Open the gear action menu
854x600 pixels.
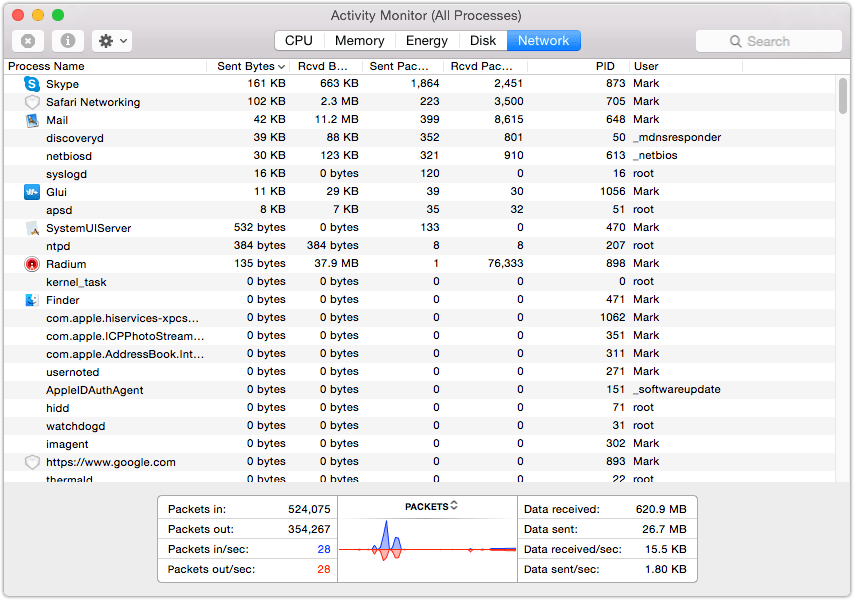click(x=112, y=41)
